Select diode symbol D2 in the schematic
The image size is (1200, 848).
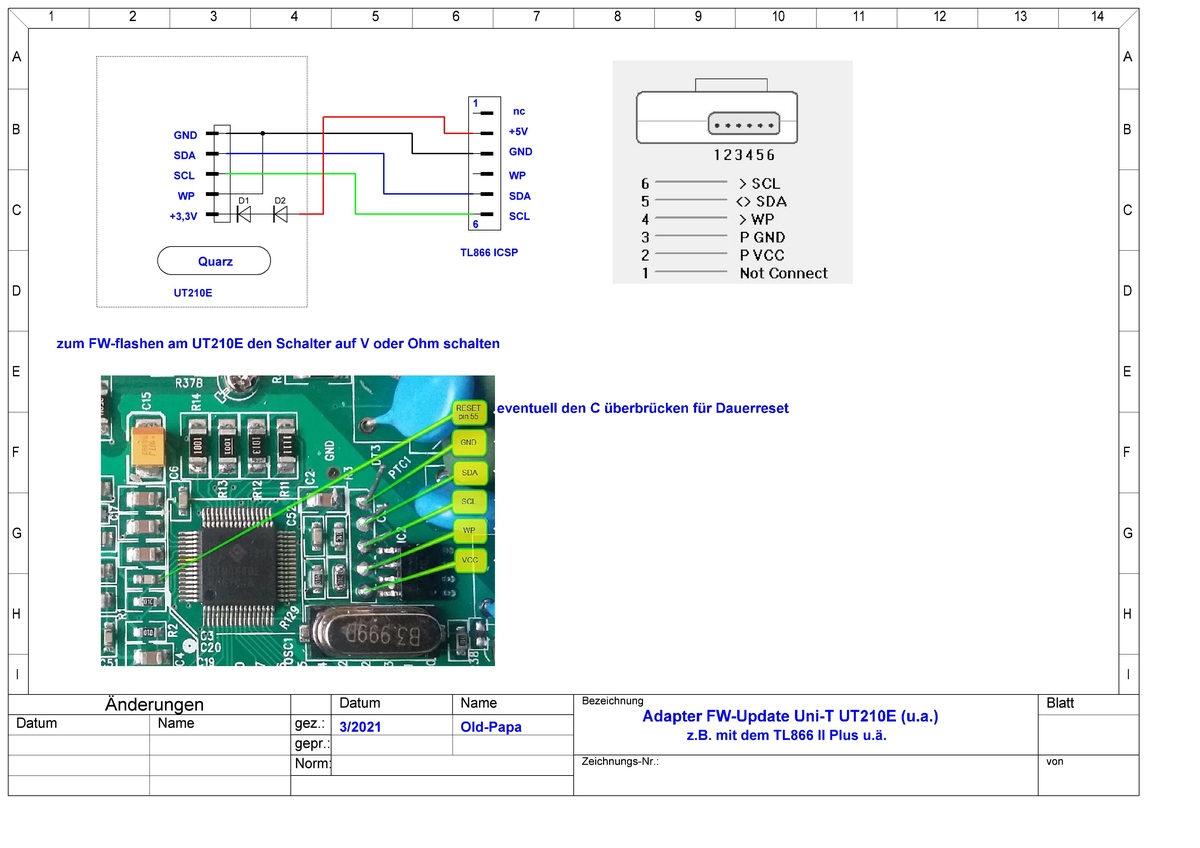pyautogui.click(x=280, y=214)
